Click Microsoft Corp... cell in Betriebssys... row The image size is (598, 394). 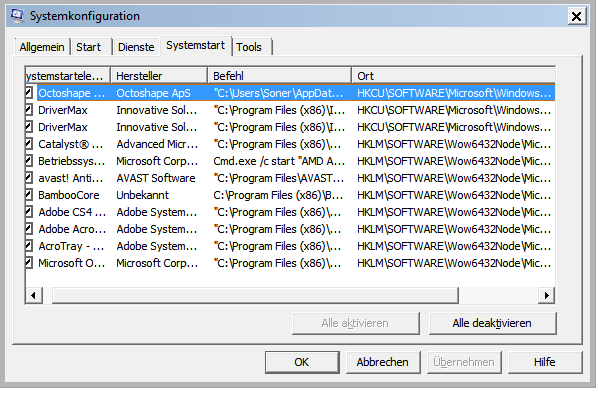(x=157, y=161)
